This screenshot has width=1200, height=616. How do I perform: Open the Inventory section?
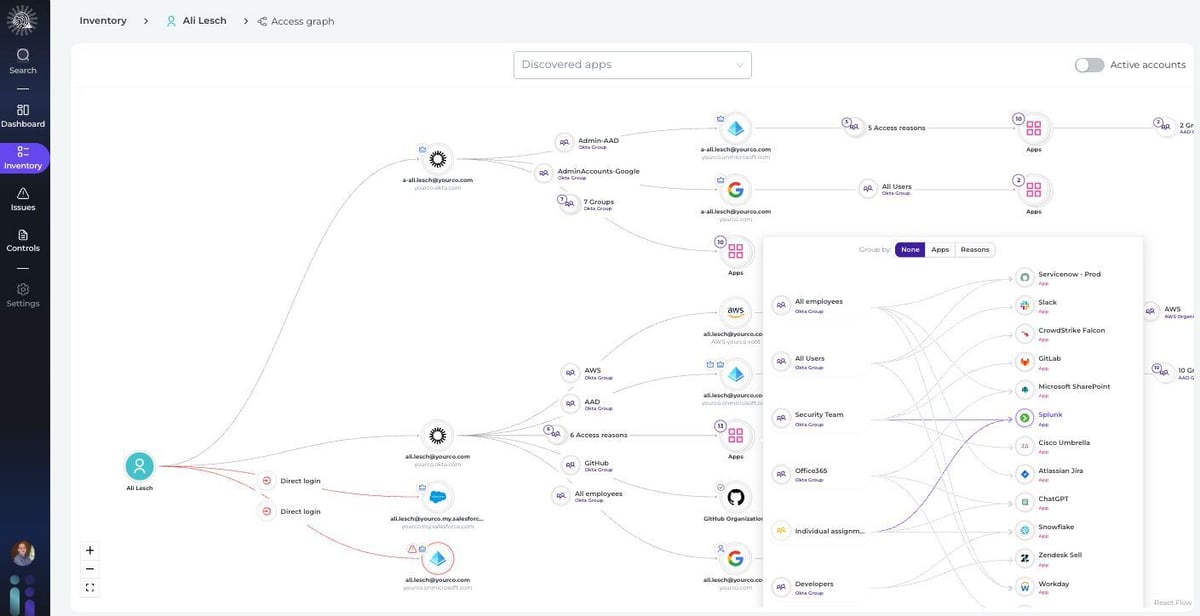coord(23,158)
